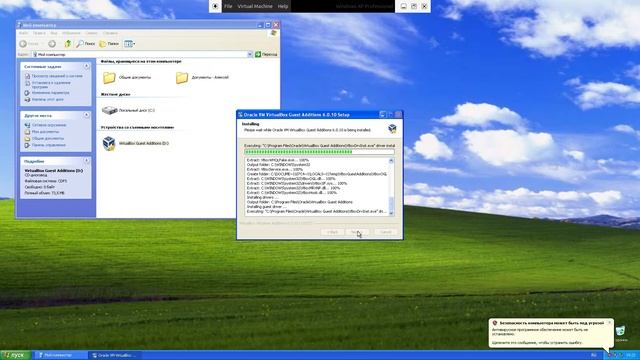Collapse the Подробно details panel

[x=86, y=161]
